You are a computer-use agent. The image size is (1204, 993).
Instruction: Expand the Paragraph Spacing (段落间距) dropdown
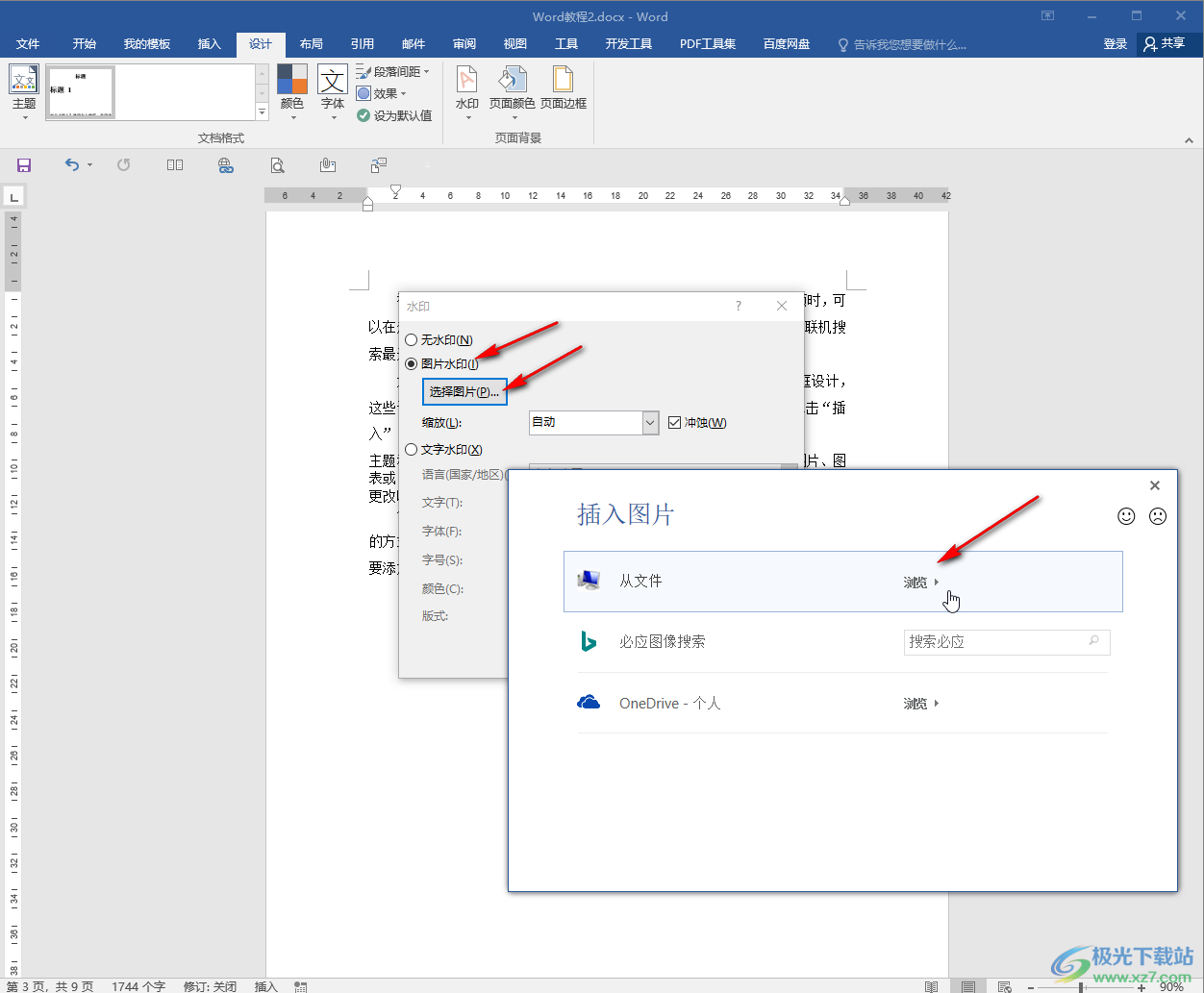394,72
